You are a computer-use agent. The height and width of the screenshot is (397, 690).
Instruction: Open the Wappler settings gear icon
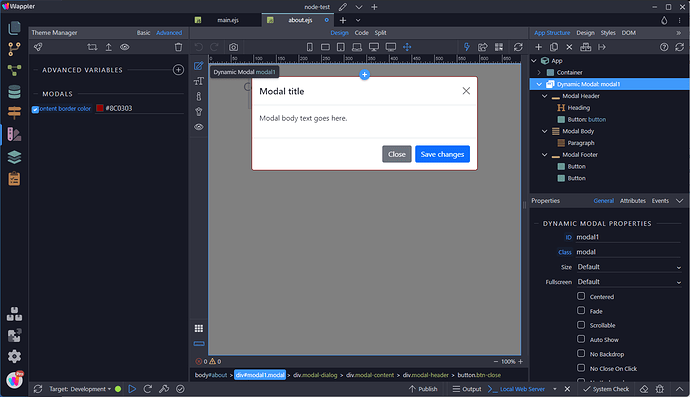(x=14, y=356)
